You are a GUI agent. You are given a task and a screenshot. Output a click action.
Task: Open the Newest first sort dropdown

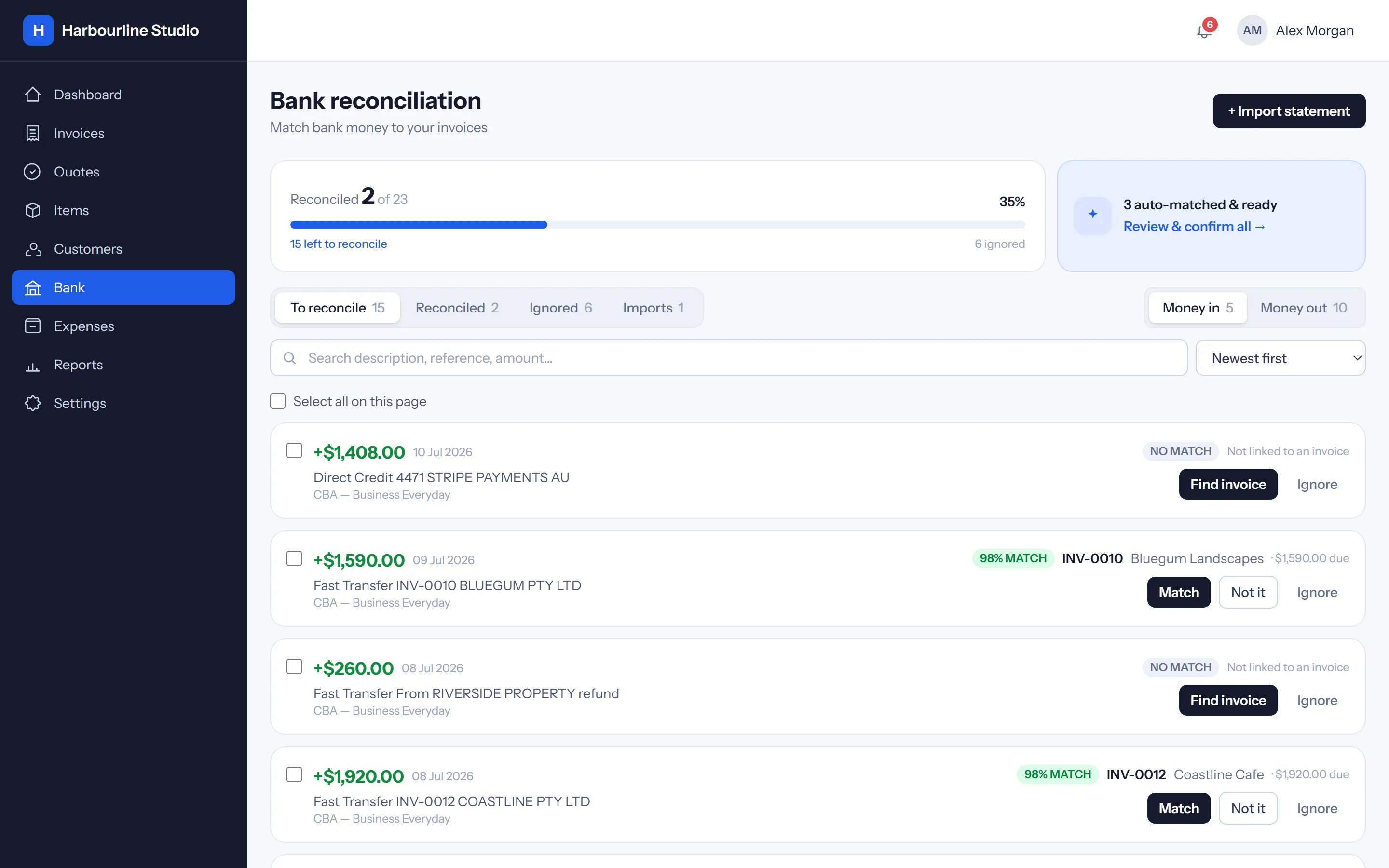pyautogui.click(x=1280, y=358)
